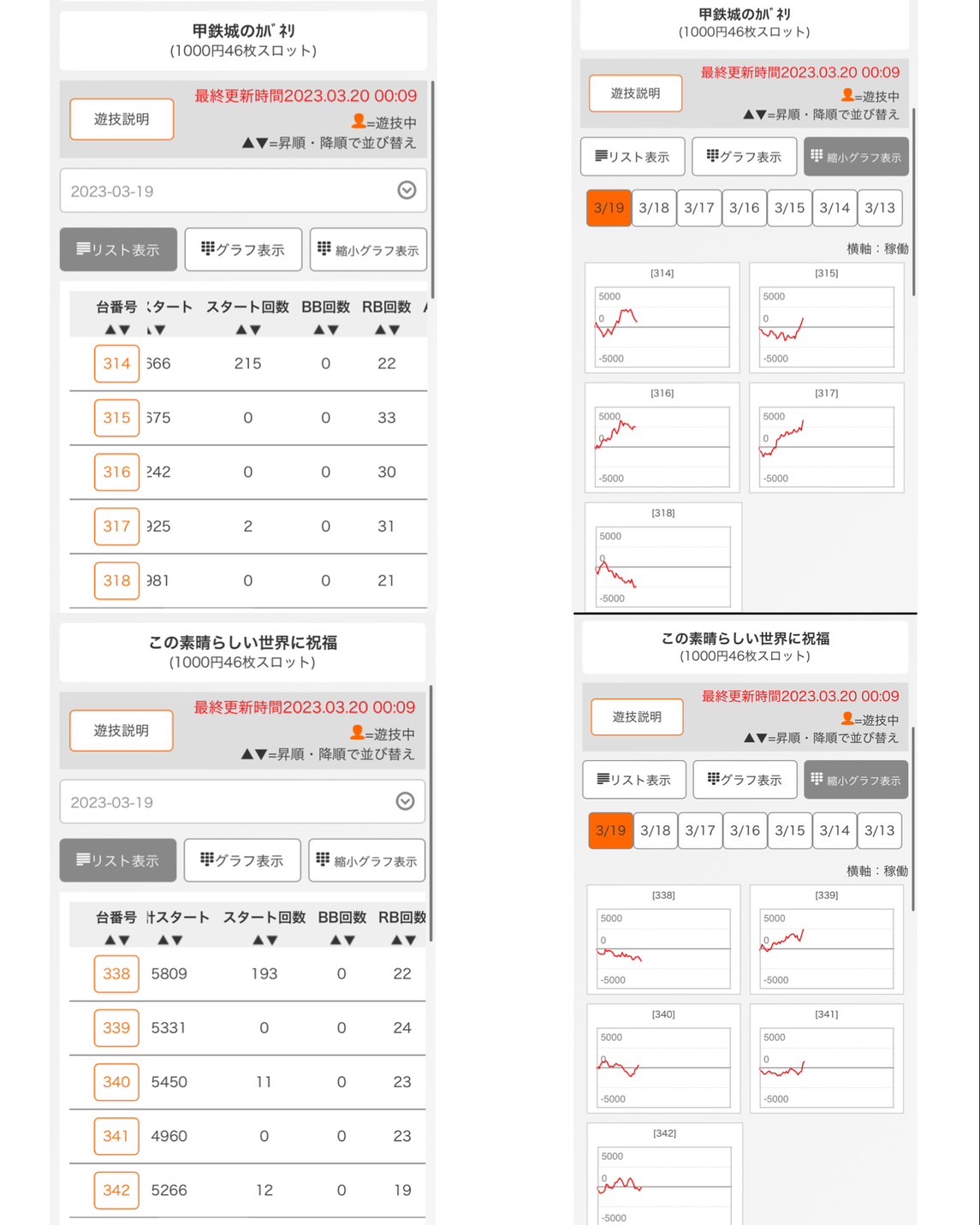Sort descending ▼ under RB回数 in この素晴らしい table
This screenshot has width=980, height=1225.
(410, 940)
